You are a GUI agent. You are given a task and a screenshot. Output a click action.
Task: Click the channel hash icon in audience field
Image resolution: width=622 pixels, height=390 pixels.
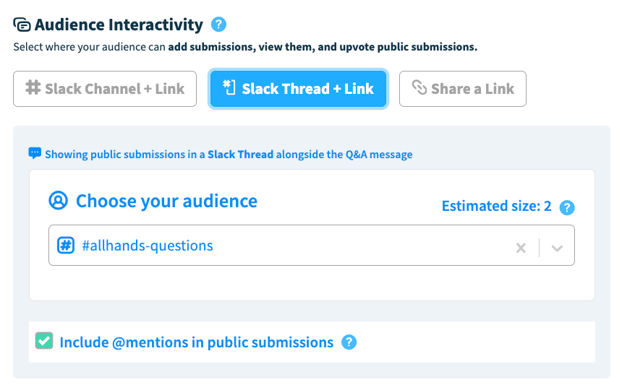coord(65,245)
